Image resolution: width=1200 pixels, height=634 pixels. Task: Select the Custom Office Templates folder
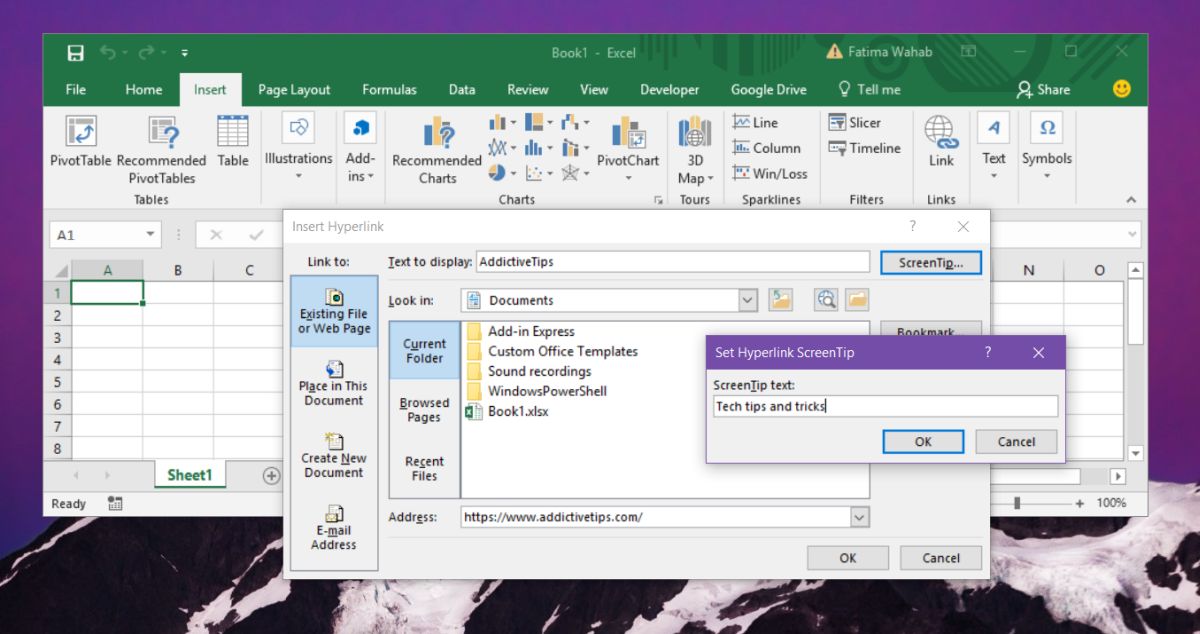tap(551, 351)
